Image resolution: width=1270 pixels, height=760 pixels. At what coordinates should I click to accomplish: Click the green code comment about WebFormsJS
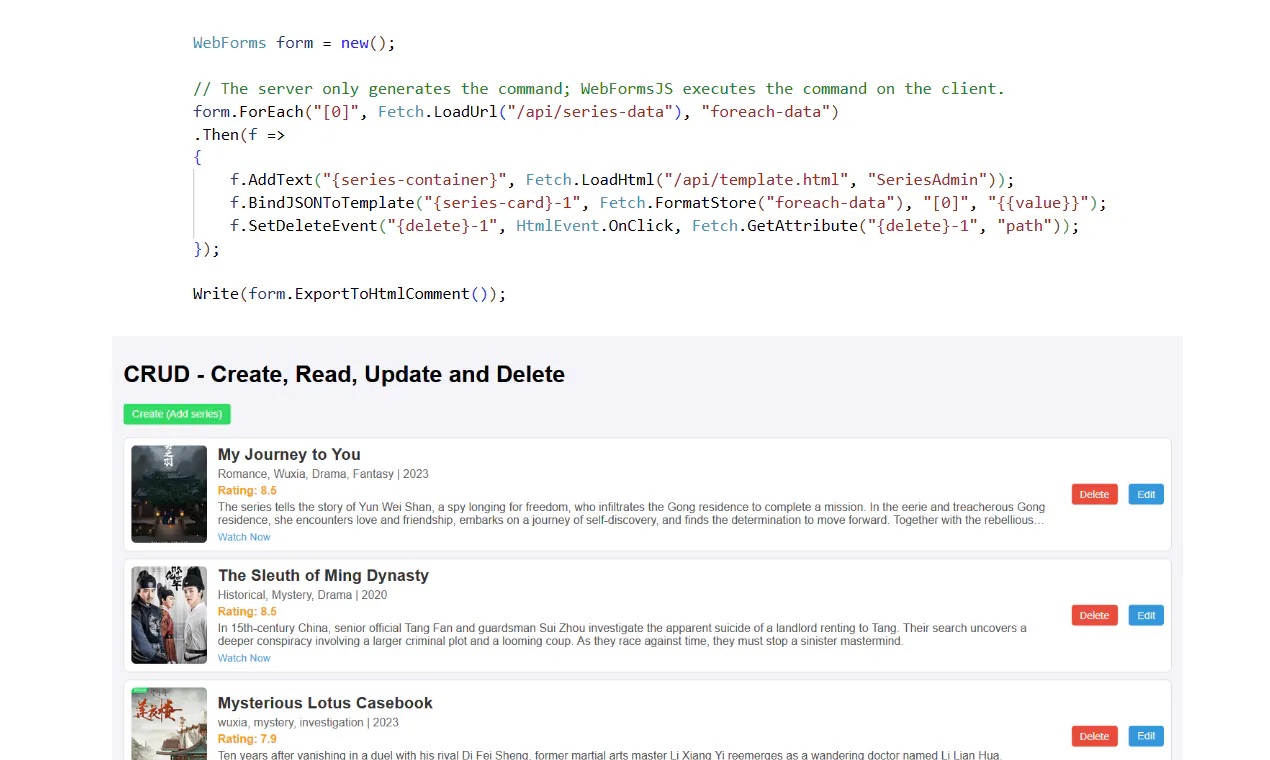point(599,89)
